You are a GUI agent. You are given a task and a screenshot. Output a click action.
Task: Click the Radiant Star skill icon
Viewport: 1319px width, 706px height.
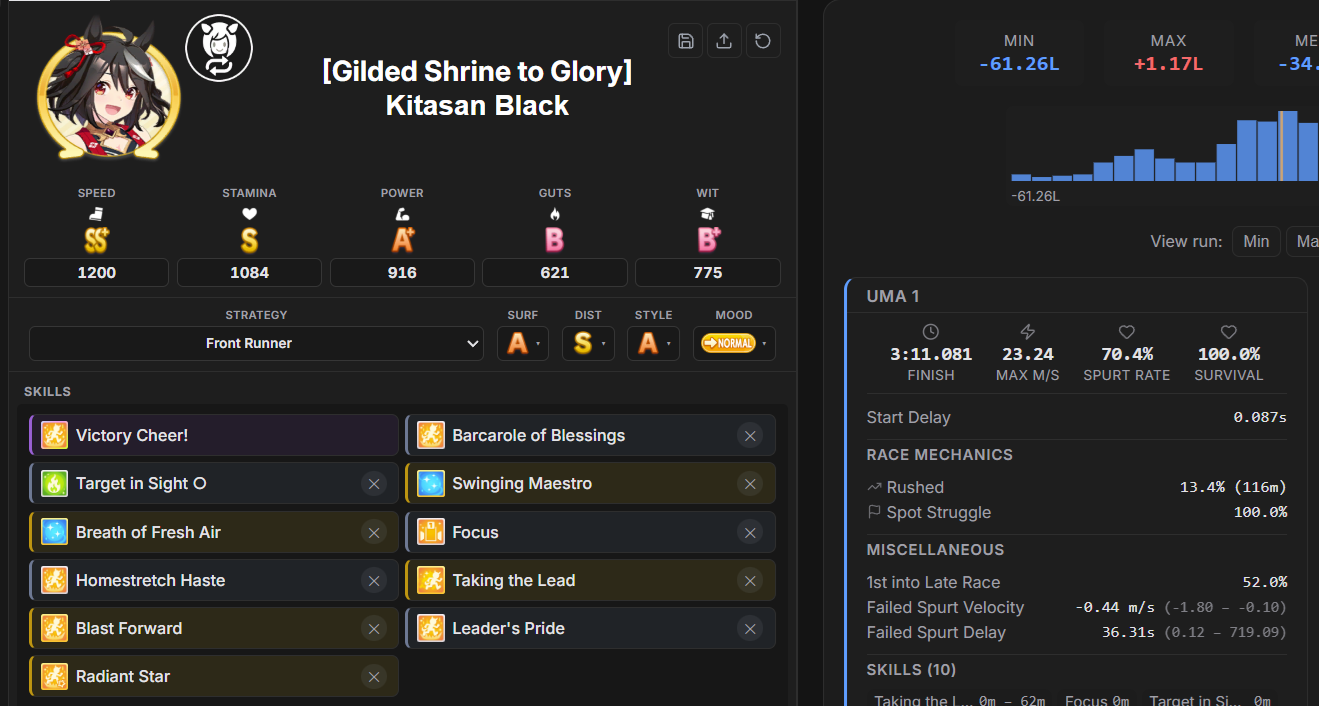54,677
